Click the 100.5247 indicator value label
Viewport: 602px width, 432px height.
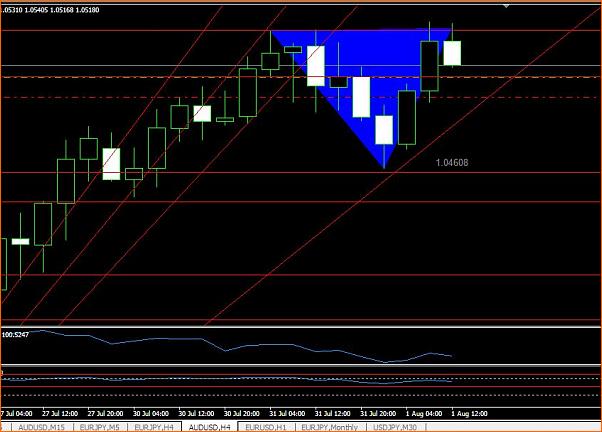pyautogui.click(x=15, y=335)
